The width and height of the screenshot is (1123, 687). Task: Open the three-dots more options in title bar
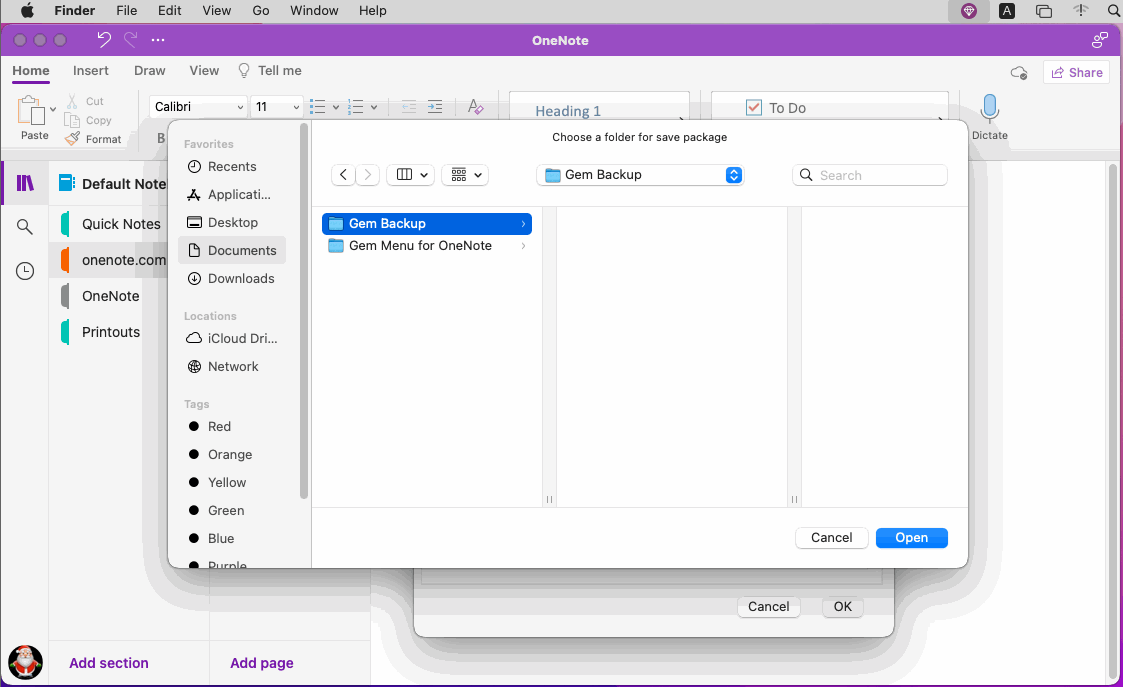point(158,40)
